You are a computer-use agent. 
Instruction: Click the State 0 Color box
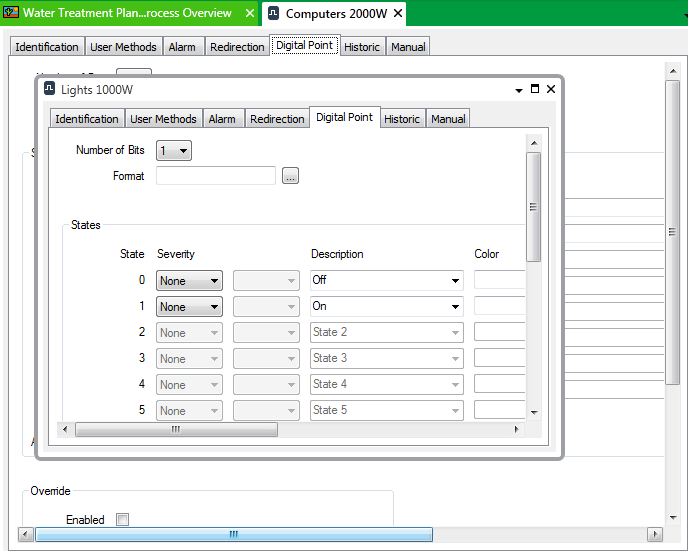(500, 281)
